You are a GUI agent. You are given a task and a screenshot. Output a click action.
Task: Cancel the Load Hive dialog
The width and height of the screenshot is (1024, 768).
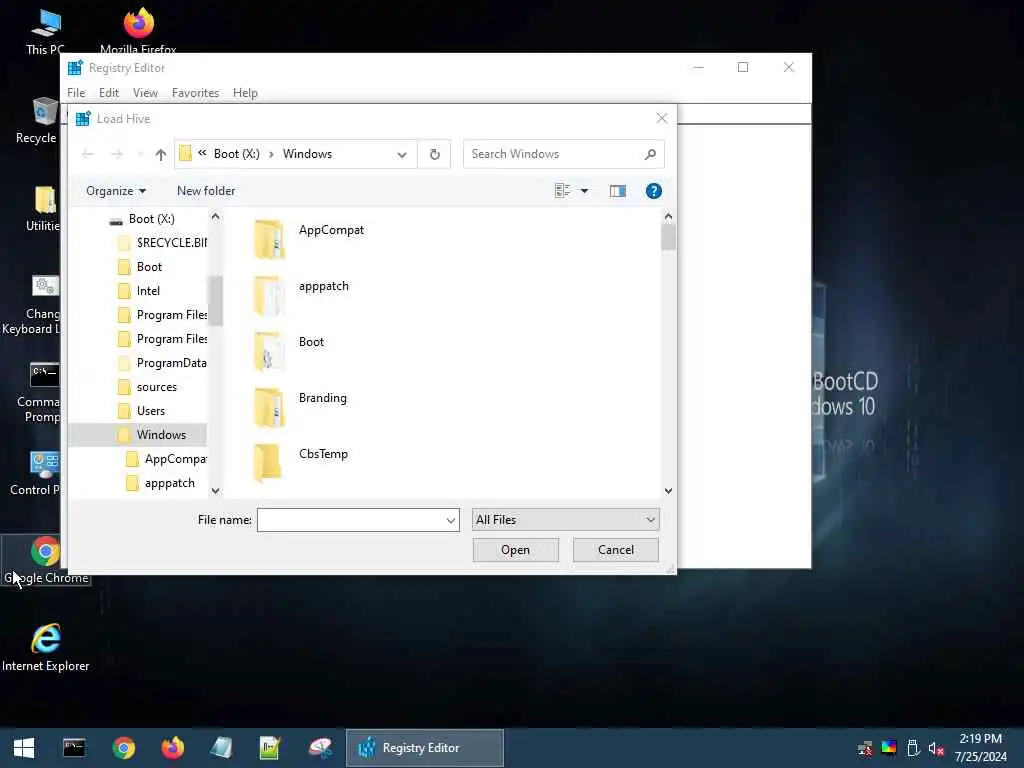616,550
